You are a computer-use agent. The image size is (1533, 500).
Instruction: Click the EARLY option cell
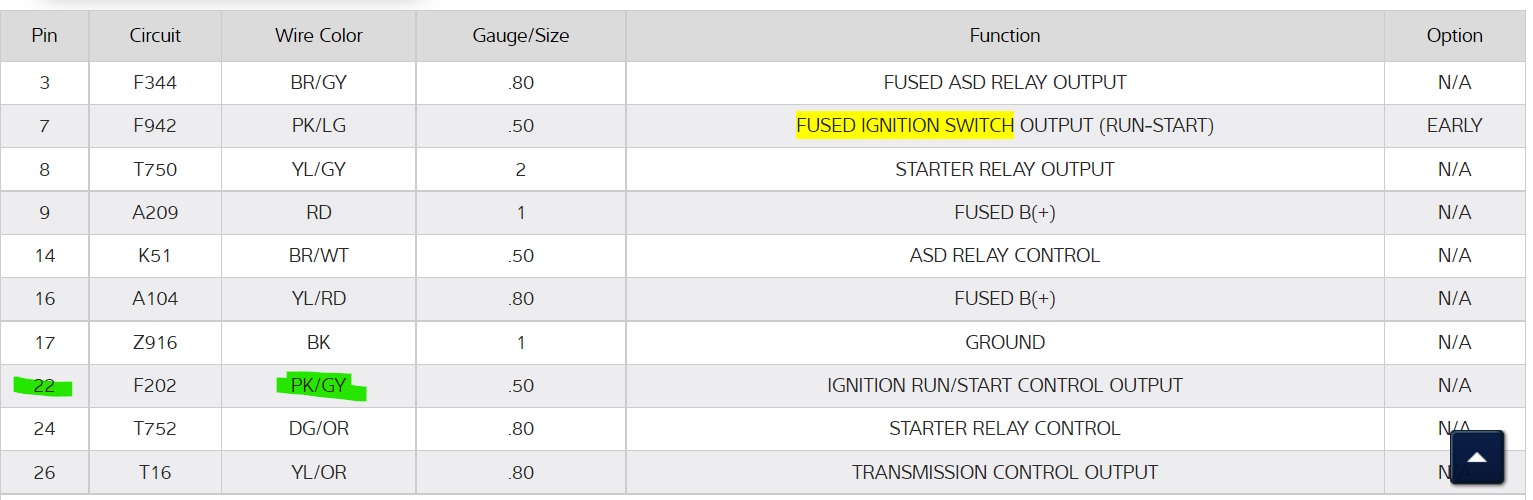[1454, 126]
